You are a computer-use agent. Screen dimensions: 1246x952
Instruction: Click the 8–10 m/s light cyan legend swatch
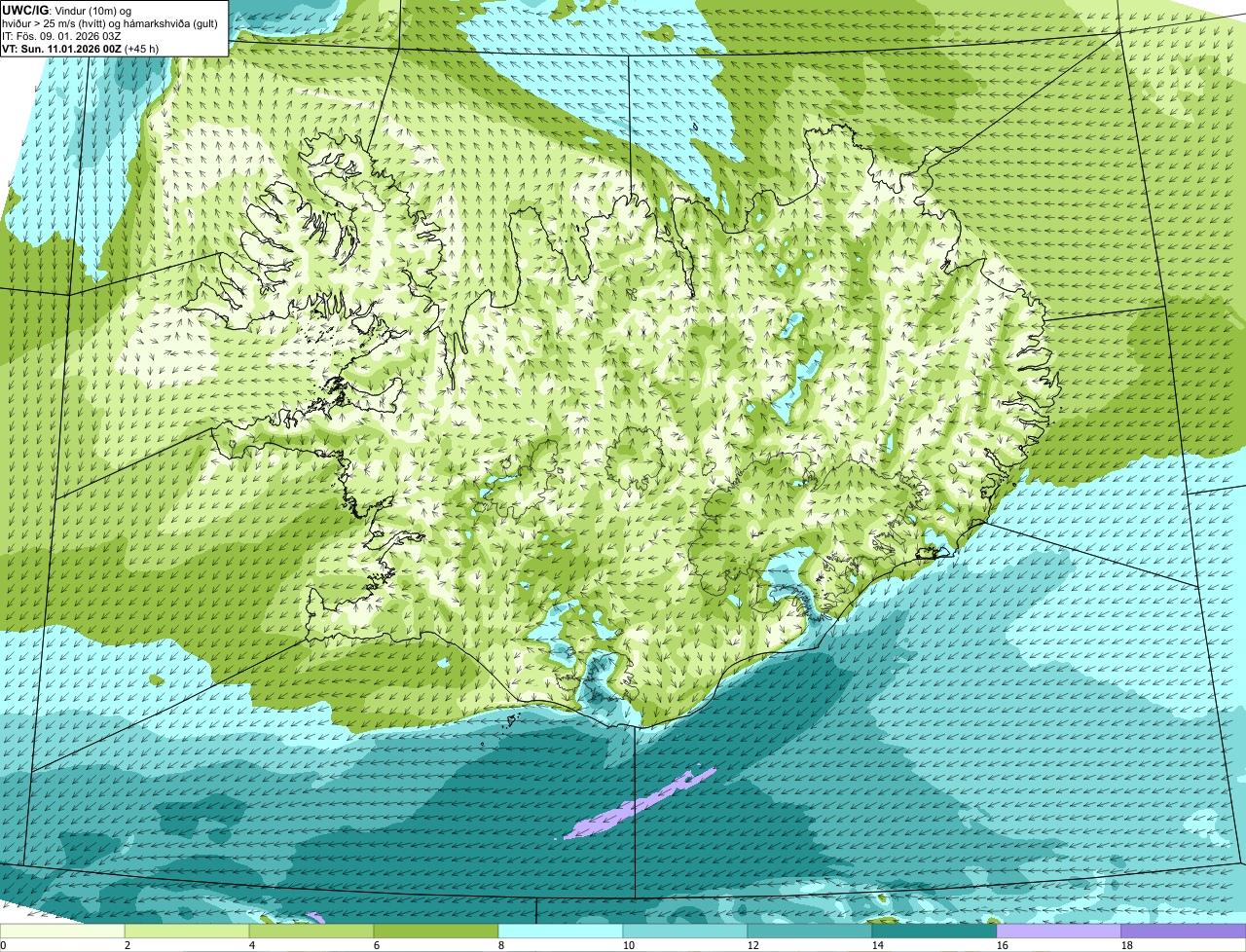pos(561,932)
